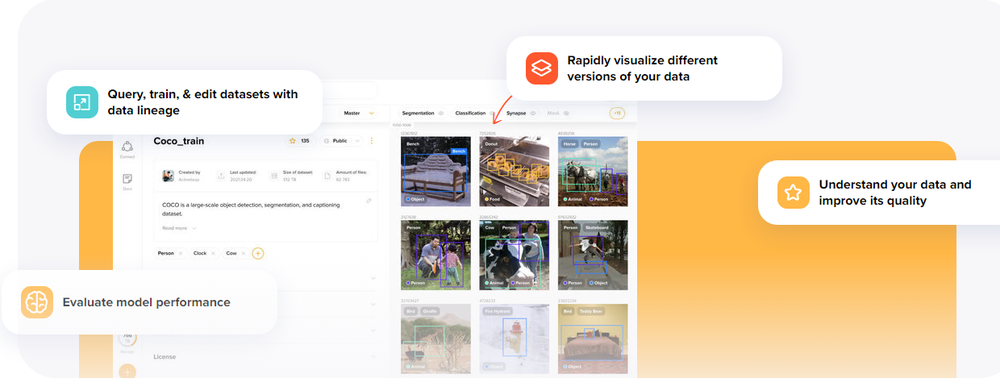Select the Classification layer tab

click(x=470, y=113)
